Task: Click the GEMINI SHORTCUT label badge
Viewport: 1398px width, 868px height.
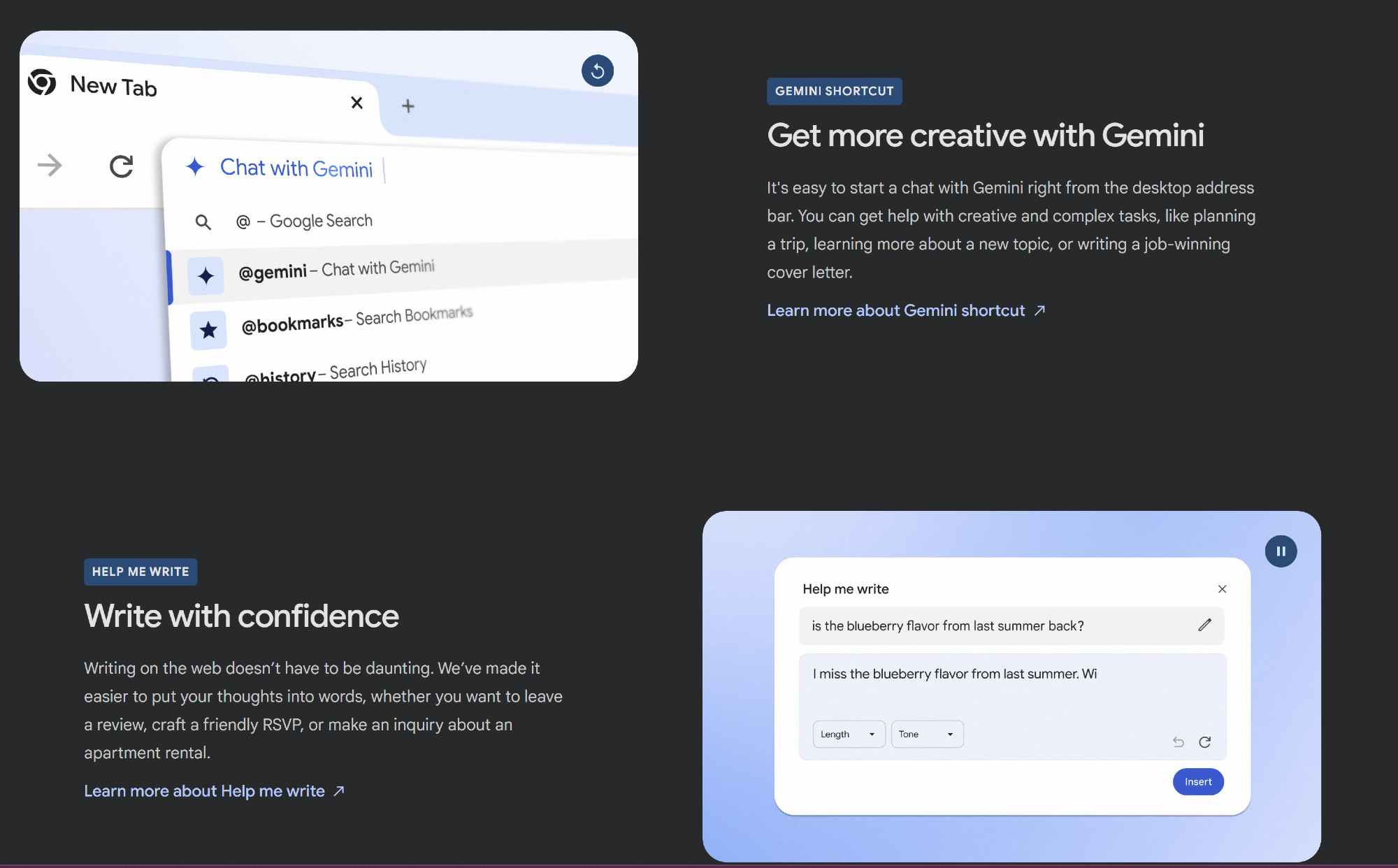Action: (834, 91)
